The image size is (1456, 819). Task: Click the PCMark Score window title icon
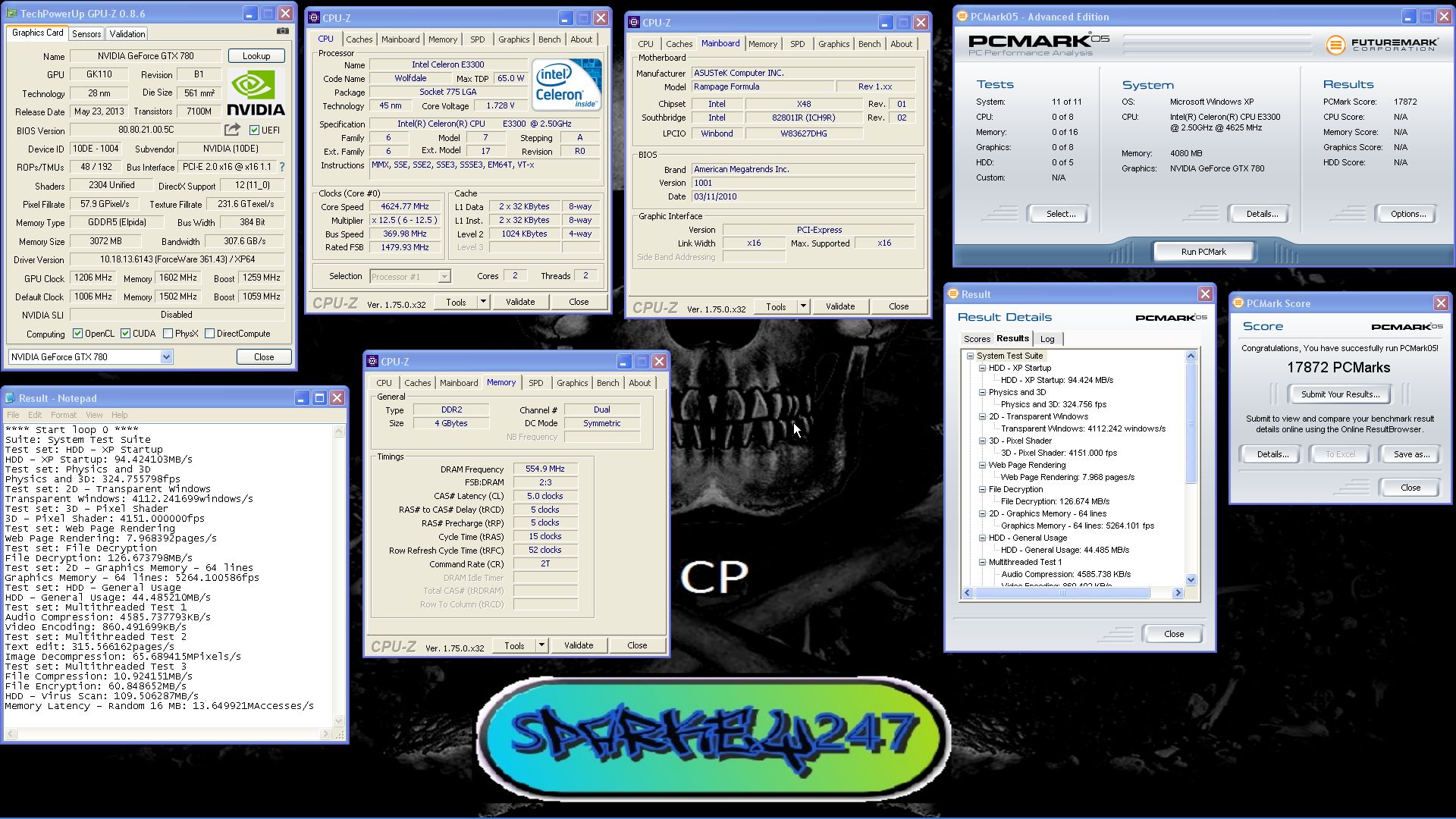(x=1238, y=303)
